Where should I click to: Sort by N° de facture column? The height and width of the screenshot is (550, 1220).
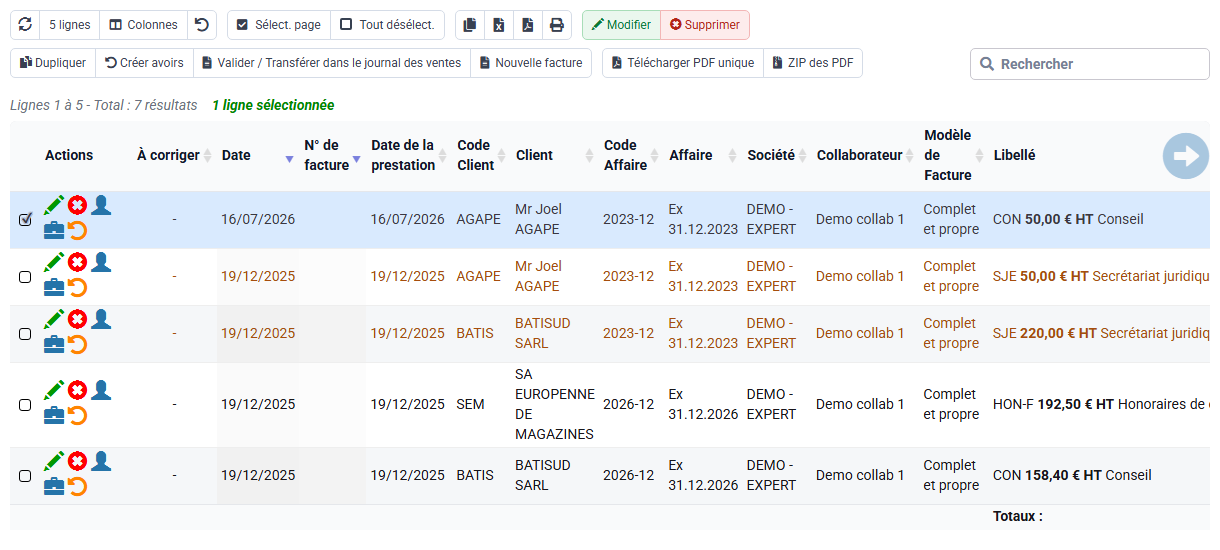click(x=331, y=156)
